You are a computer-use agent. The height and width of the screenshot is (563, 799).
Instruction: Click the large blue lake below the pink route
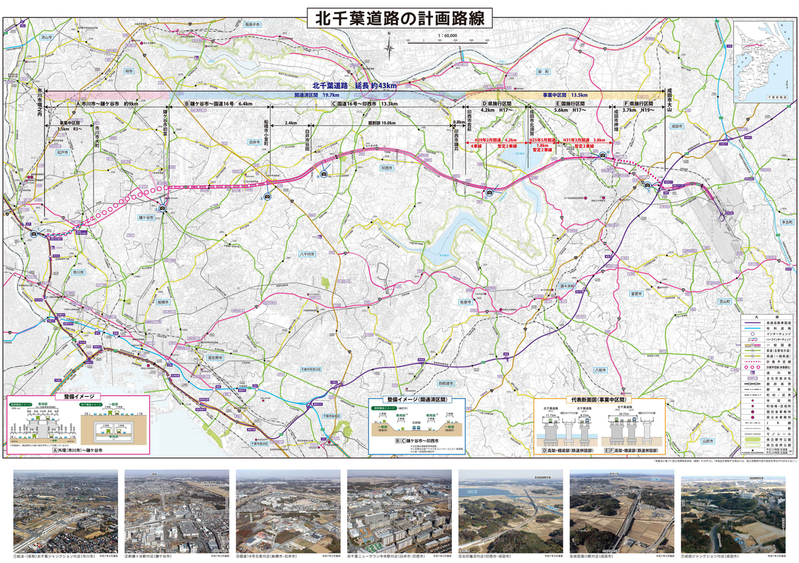click(448, 238)
